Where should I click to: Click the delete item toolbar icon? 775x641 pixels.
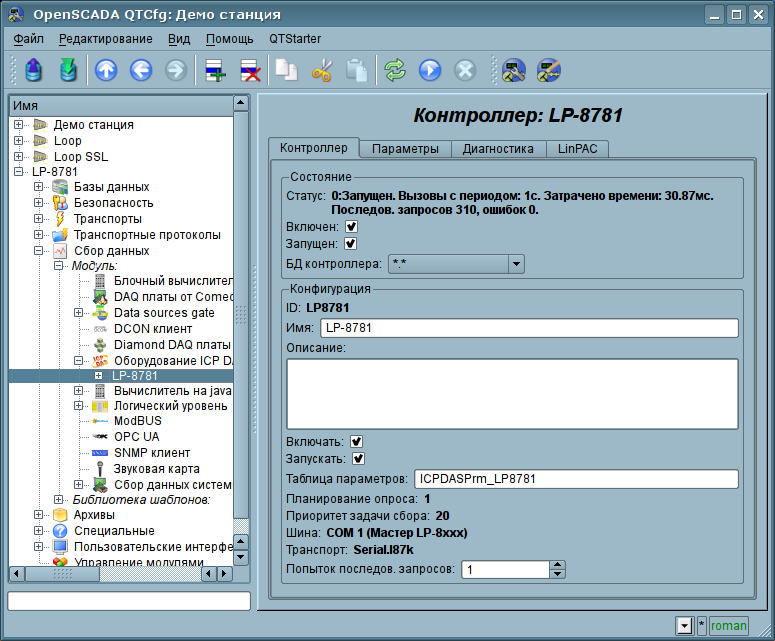tap(249, 70)
